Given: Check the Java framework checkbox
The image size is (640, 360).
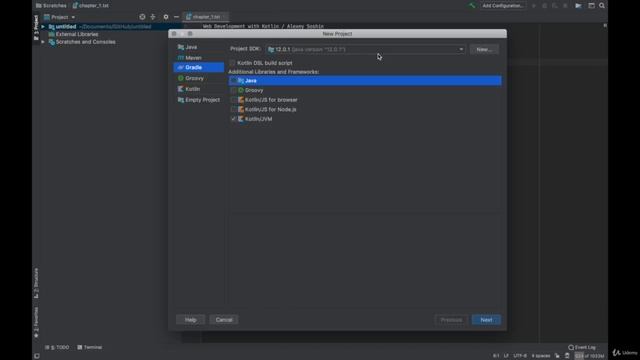Looking at the screenshot, I should click(x=233, y=81).
